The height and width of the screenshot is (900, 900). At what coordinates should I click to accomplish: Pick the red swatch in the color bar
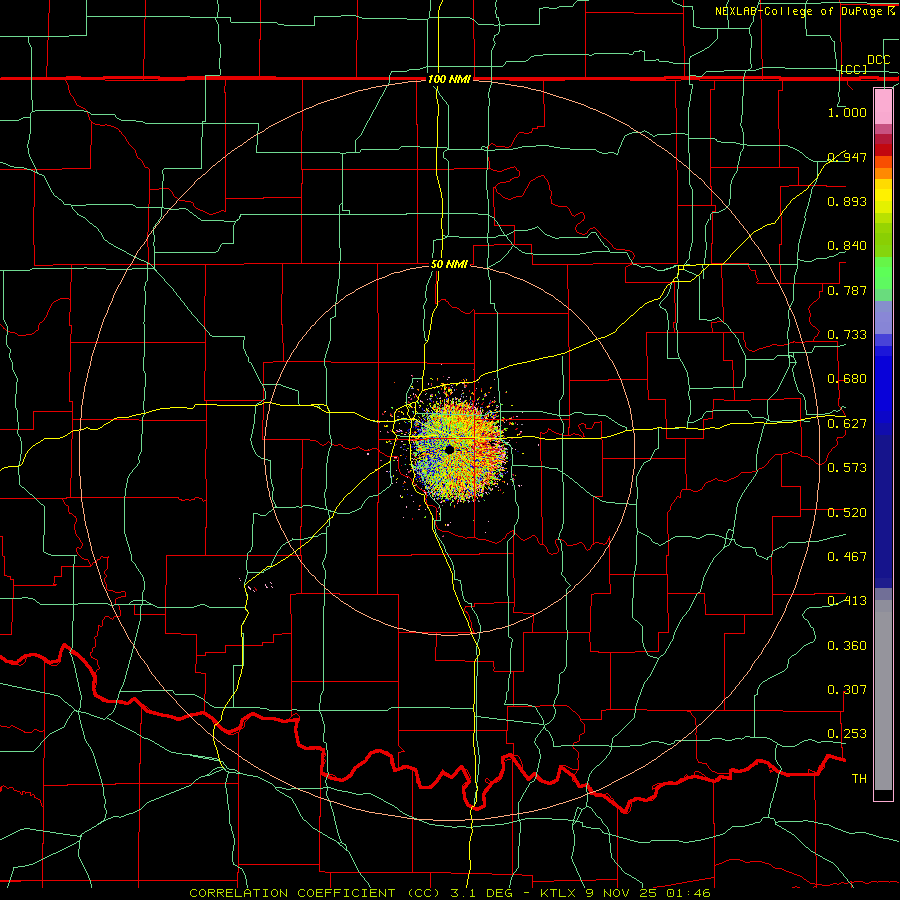point(883,150)
